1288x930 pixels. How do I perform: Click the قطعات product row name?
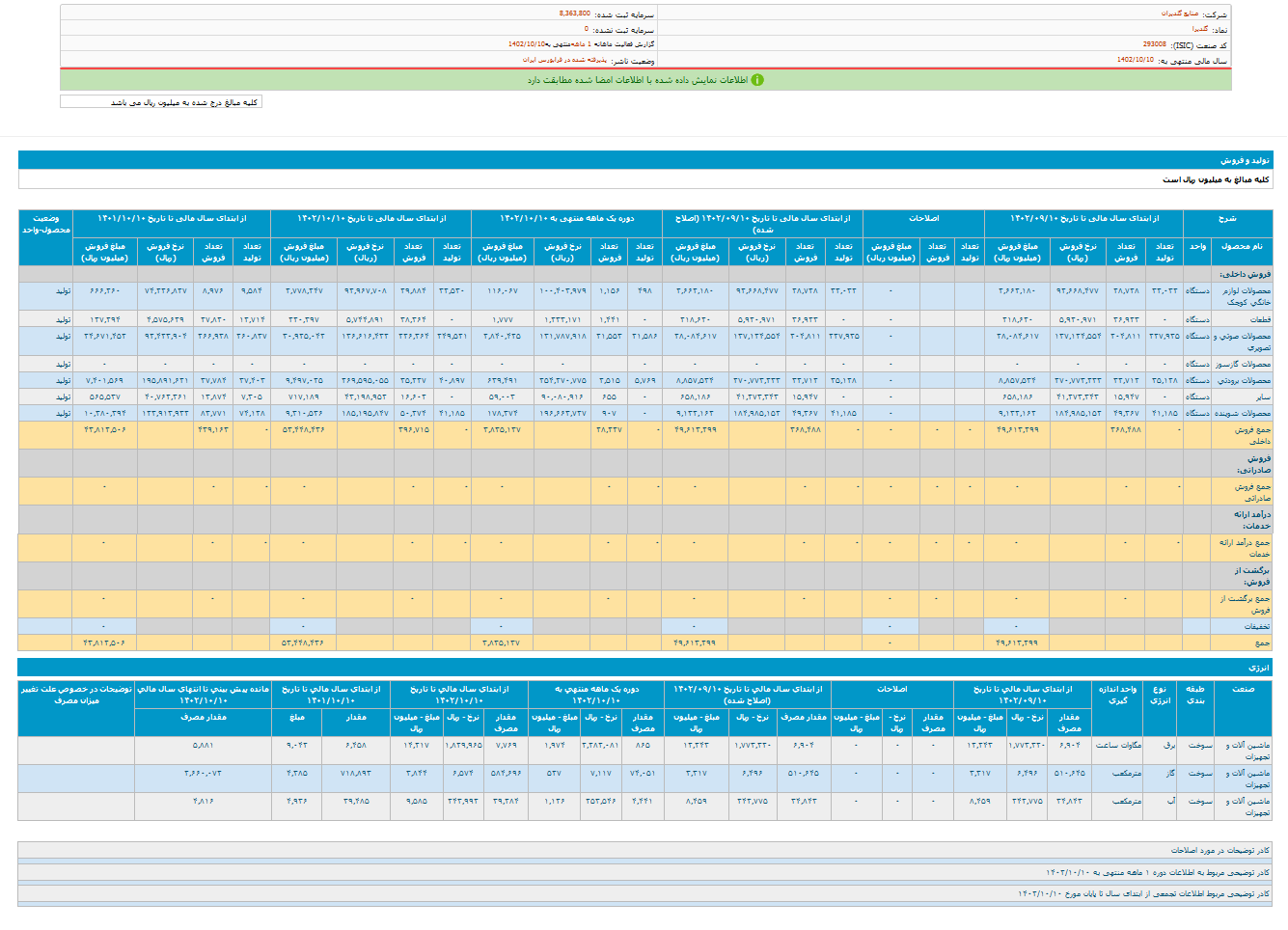pos(1260,319)
